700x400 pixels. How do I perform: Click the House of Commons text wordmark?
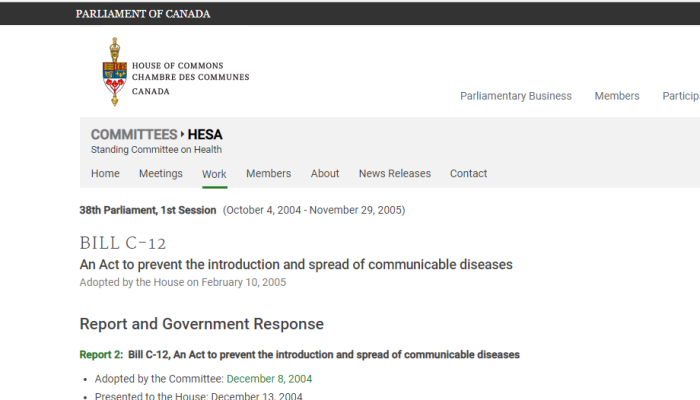[x=191, y=79]
